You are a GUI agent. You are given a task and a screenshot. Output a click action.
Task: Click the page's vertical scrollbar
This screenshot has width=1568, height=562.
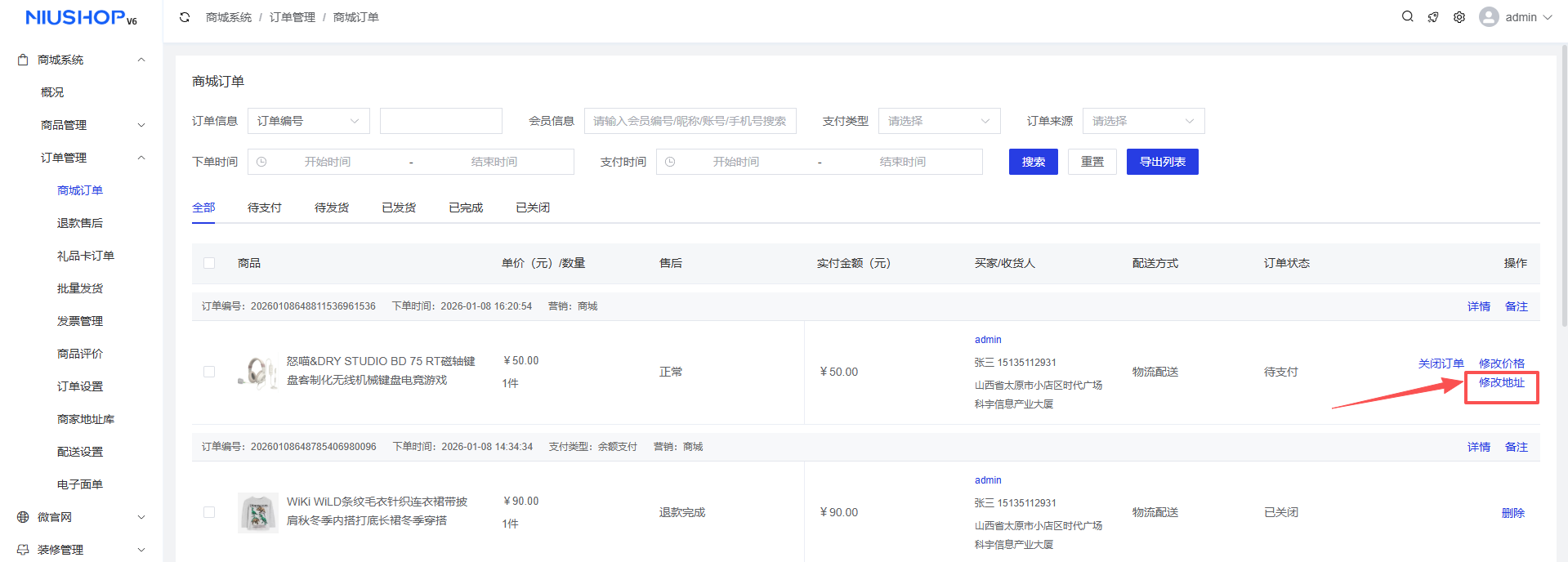tap(1564, 188)
